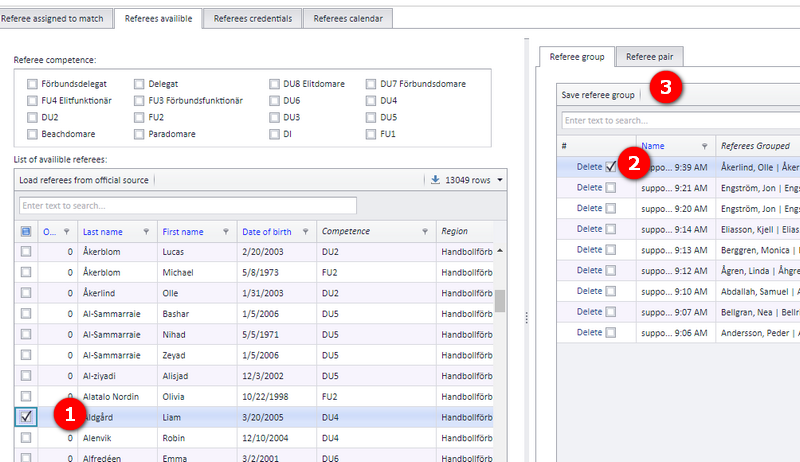Check the FU1 competence checkbox
Screen dimensions: 800x462
pos(371,134)
